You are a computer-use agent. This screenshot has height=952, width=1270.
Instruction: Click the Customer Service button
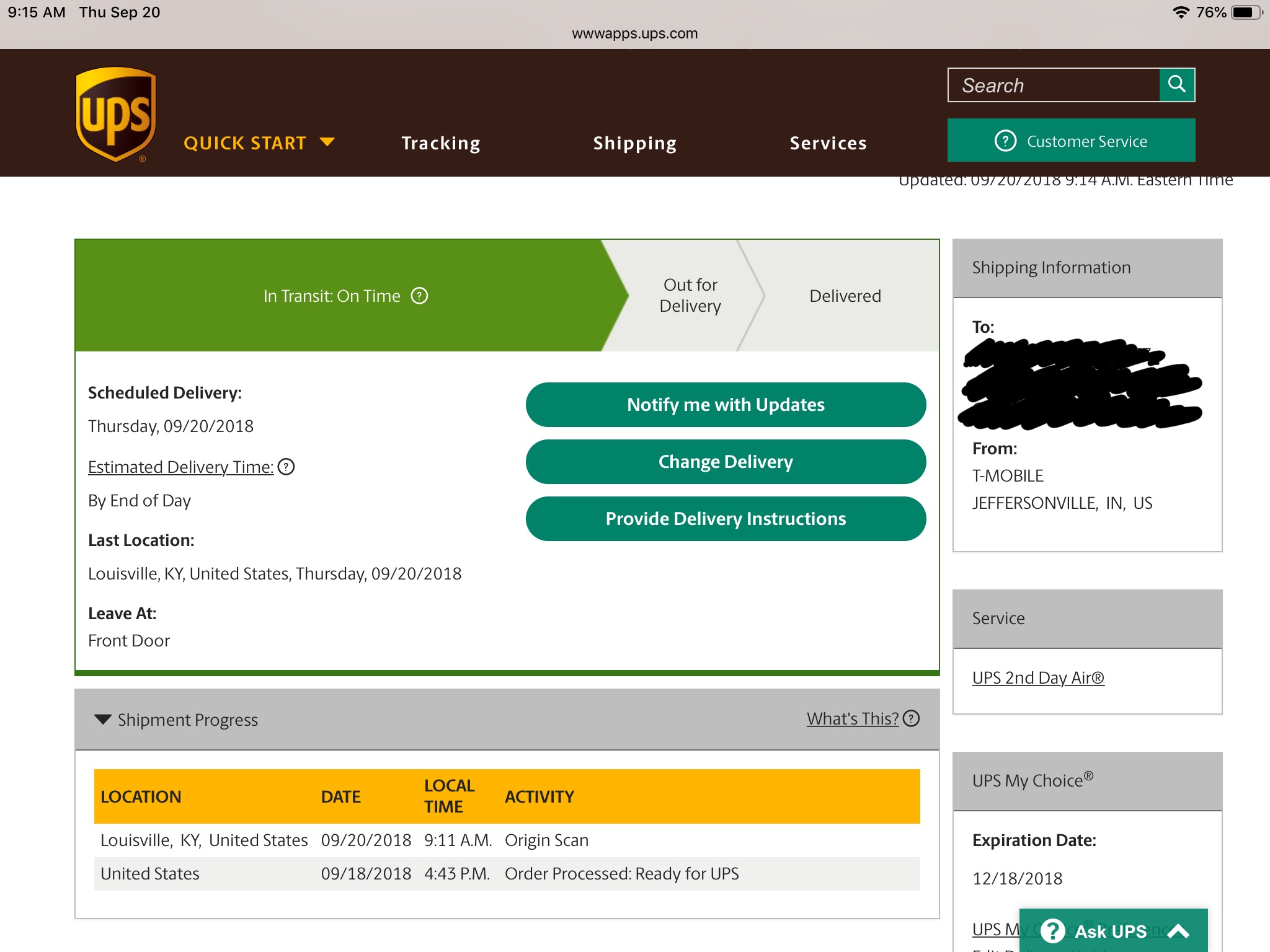(1071, 141)
